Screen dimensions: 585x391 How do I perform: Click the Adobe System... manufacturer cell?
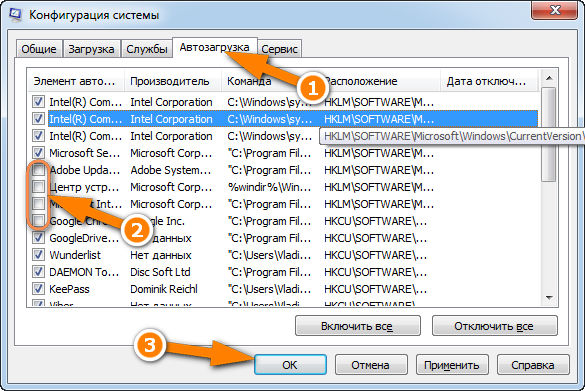coord(171,170)
